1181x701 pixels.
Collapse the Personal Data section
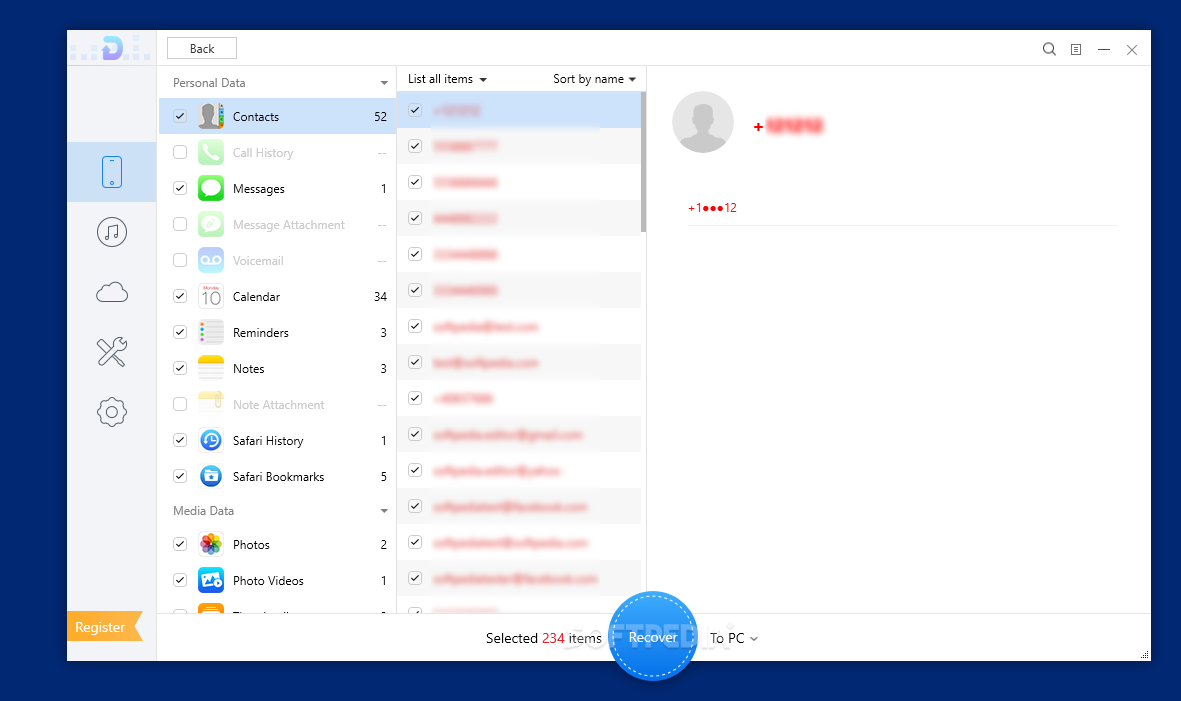[x=384, y=83]
